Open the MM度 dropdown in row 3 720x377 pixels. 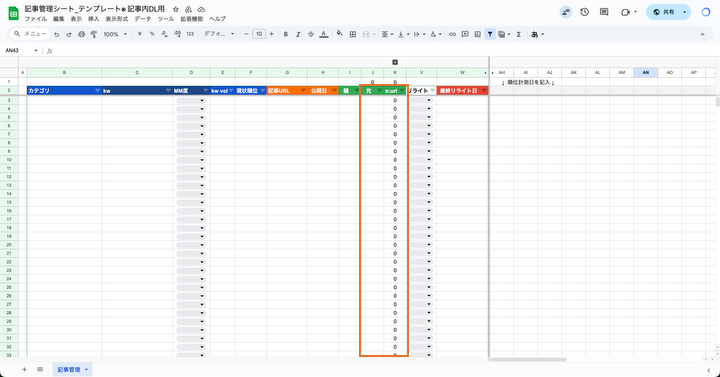pos(191,100)
